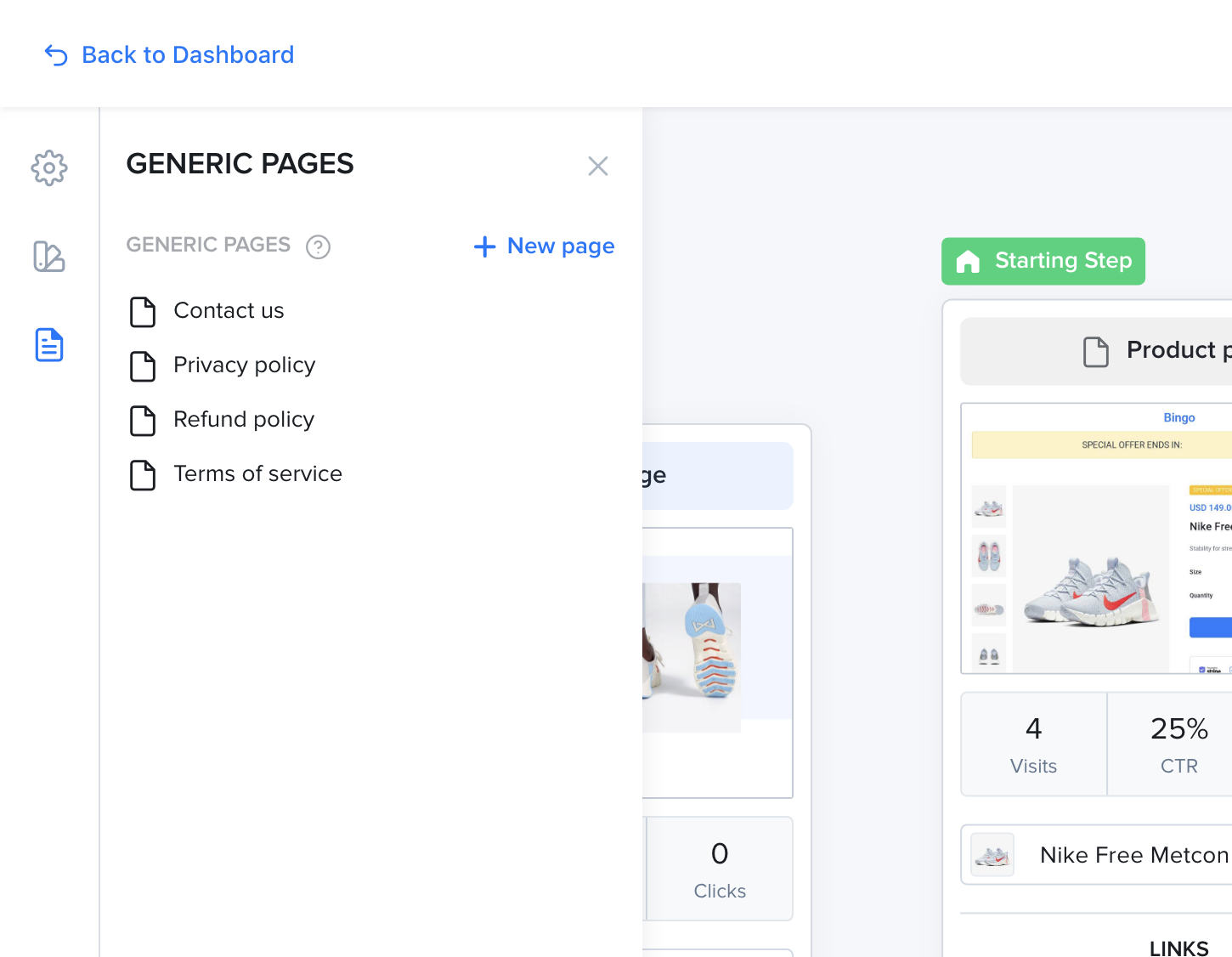Click the Bingo store title in preview
Image resolution: width=1232 pixels, height=957 pixels.
click(1179, 418)
